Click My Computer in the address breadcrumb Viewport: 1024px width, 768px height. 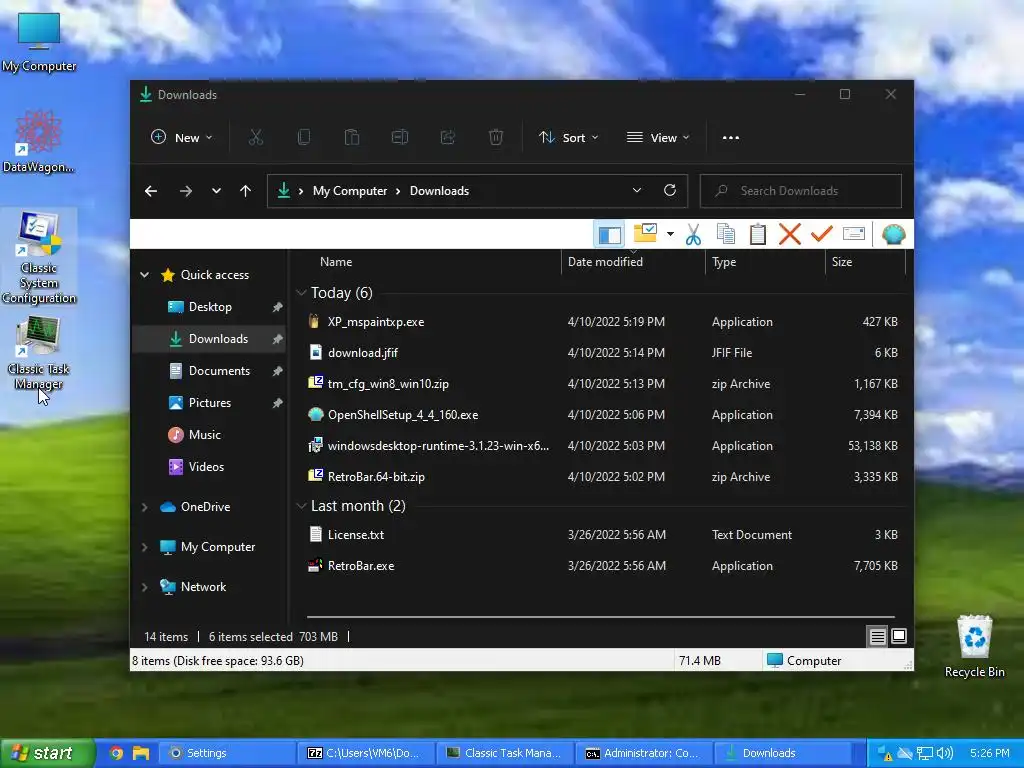click(349, 191)
